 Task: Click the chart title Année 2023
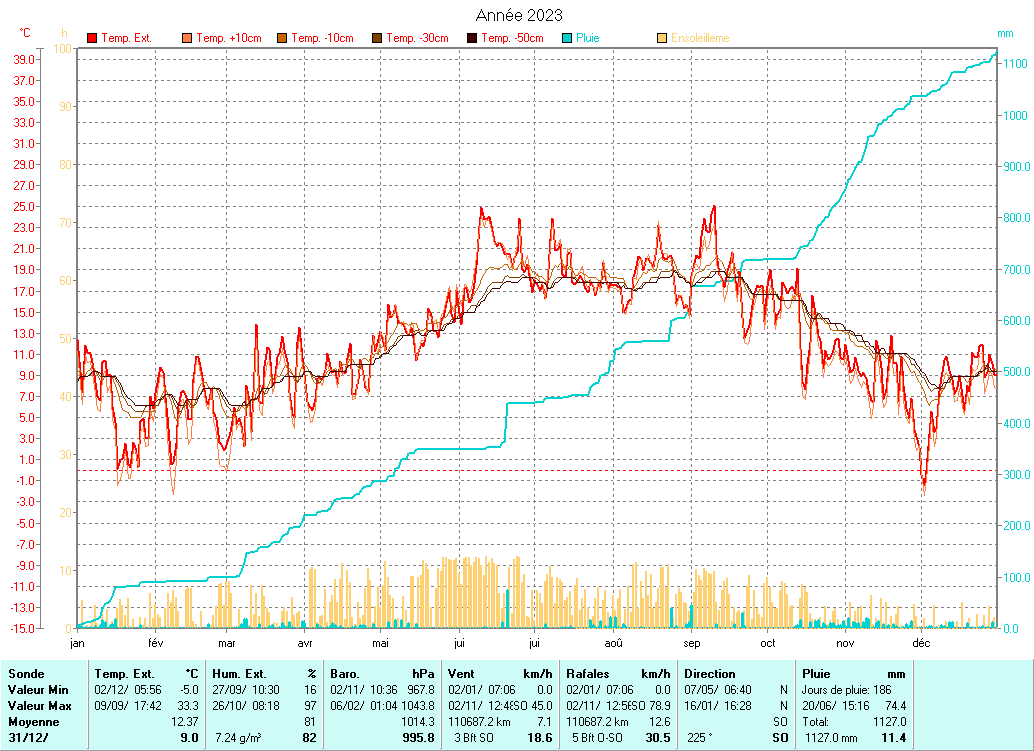(517, 15)
